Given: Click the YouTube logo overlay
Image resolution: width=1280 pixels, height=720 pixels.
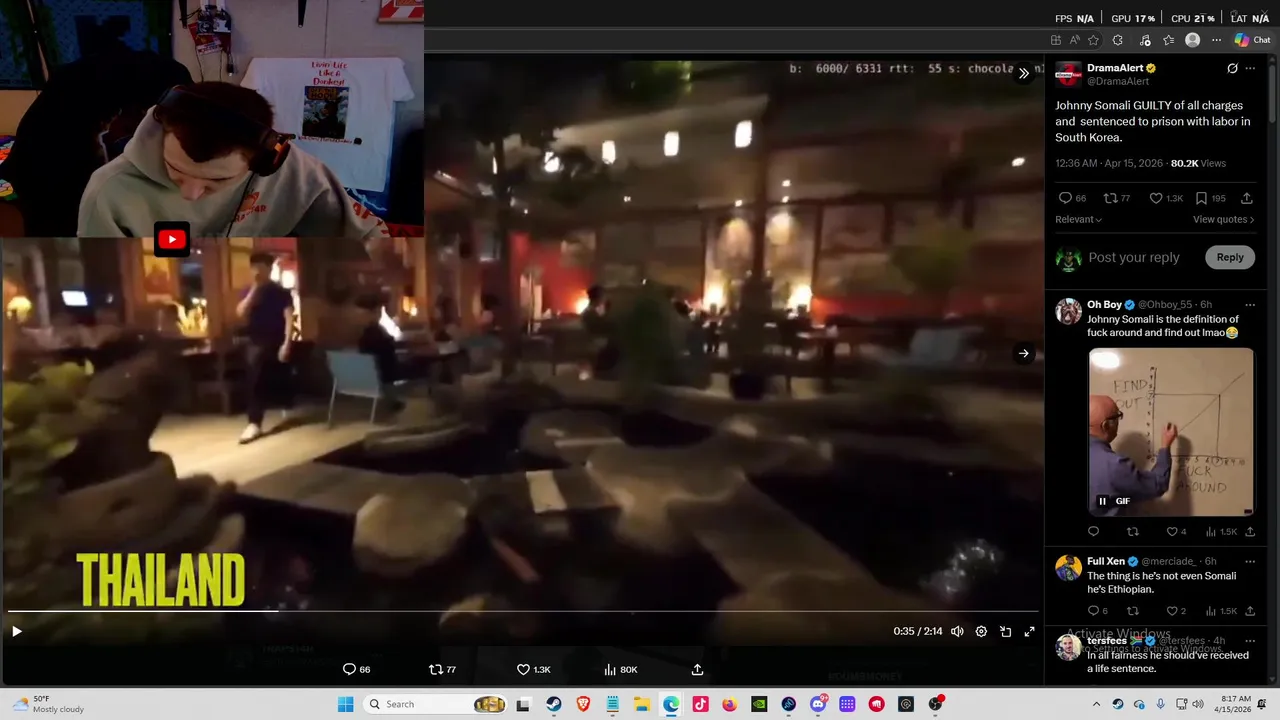Looking at the screenshot, I should coord(172,239).
